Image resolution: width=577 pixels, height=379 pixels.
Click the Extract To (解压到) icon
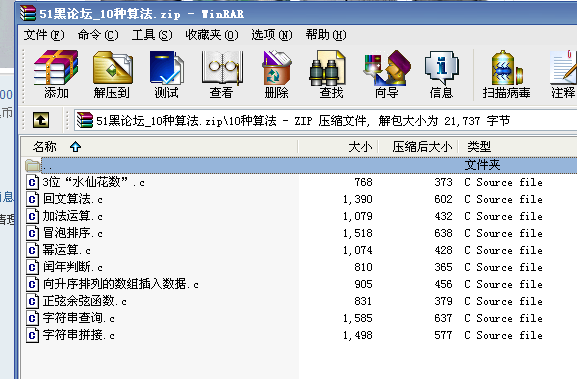(x=112, y=75)
